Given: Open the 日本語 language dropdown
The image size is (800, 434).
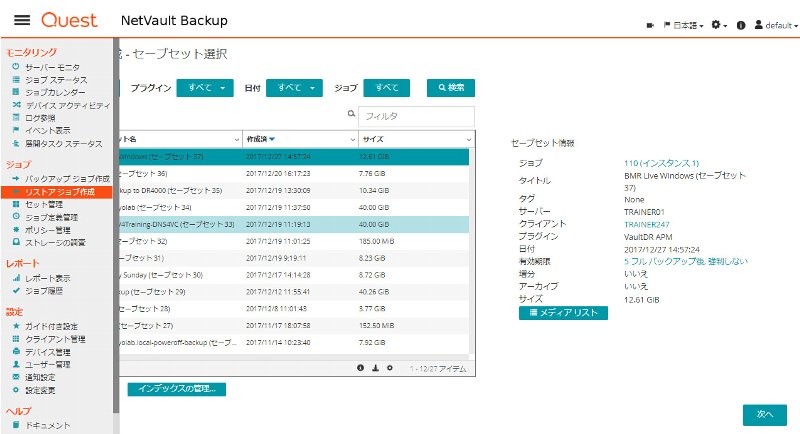Looking at the screenshot, I should [684, 25].
